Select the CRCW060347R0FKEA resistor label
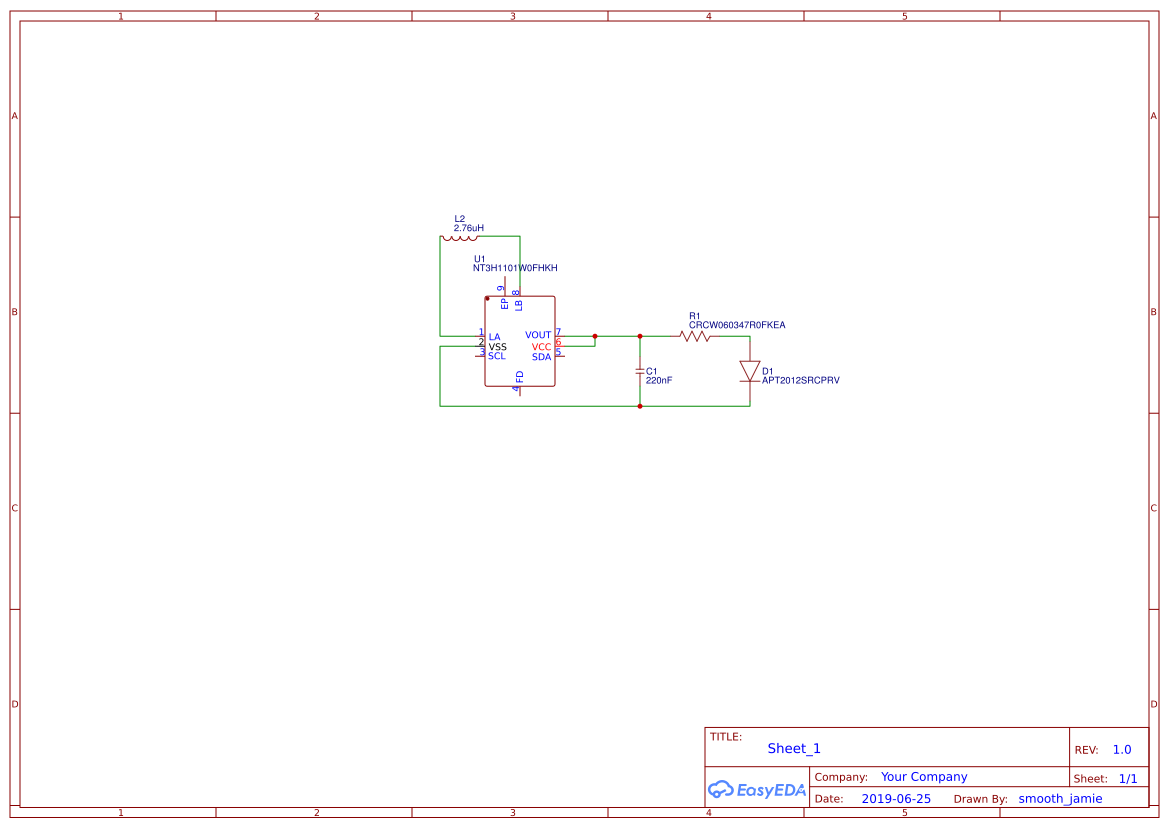The image size is (1169, 828). click(x=737, y=325)
